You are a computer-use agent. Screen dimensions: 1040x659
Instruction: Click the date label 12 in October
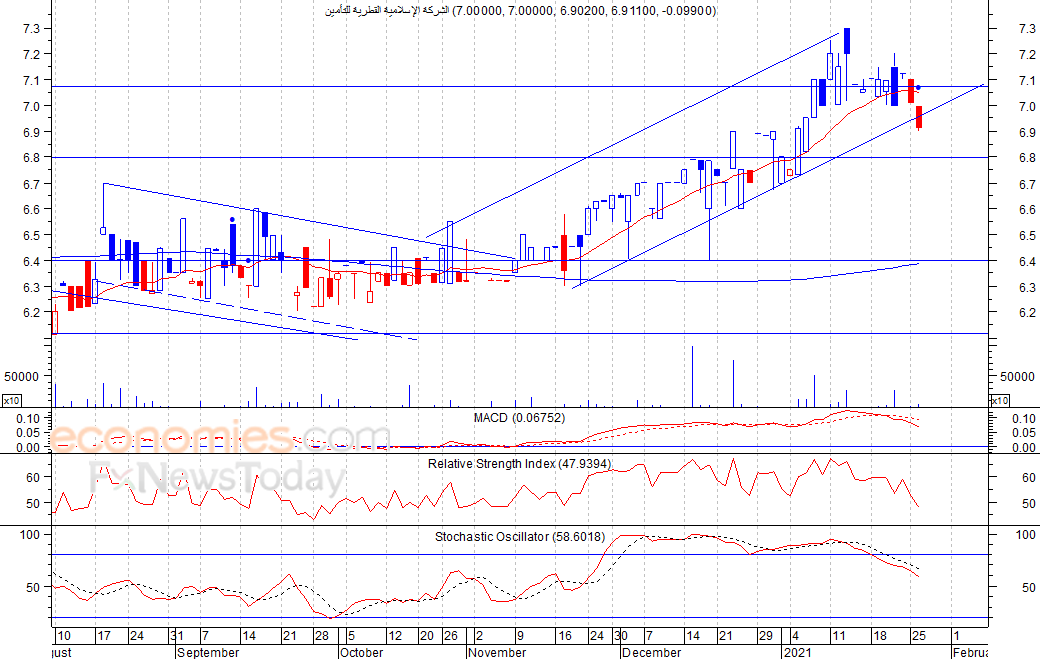pyautogui.click(x=395, y=636)
